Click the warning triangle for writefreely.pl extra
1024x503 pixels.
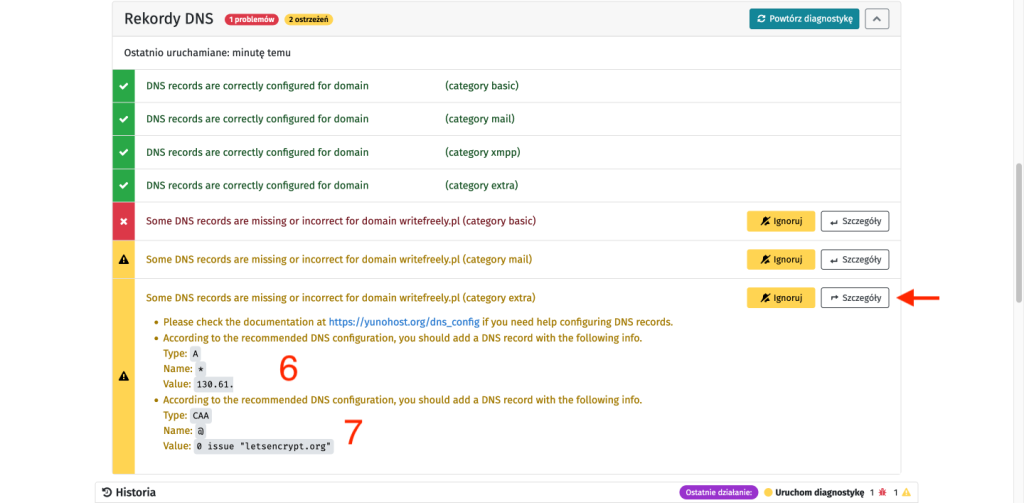click(x=122, y=376)
